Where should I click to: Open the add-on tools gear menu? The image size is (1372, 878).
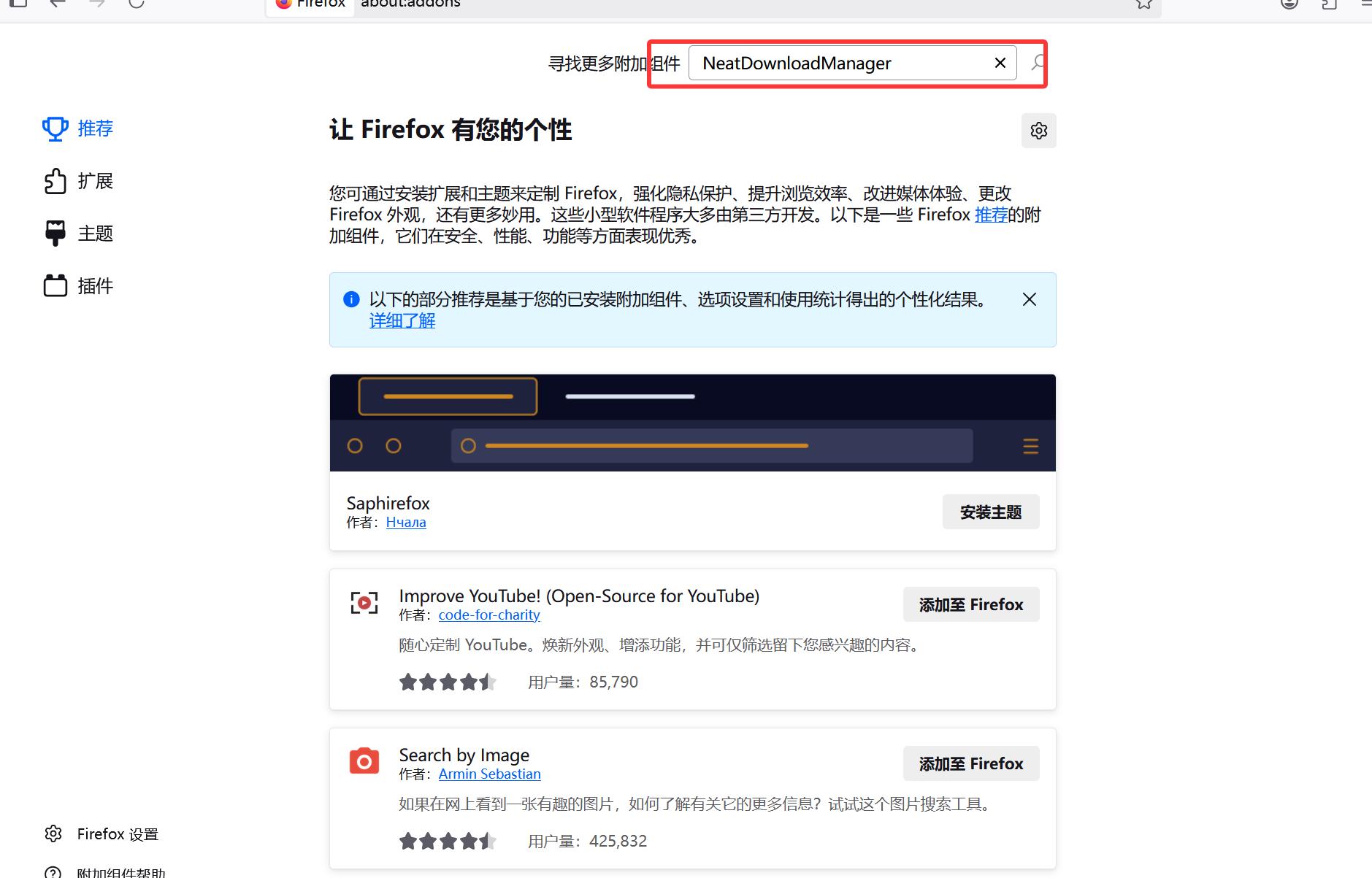[x=1038, y=131]
